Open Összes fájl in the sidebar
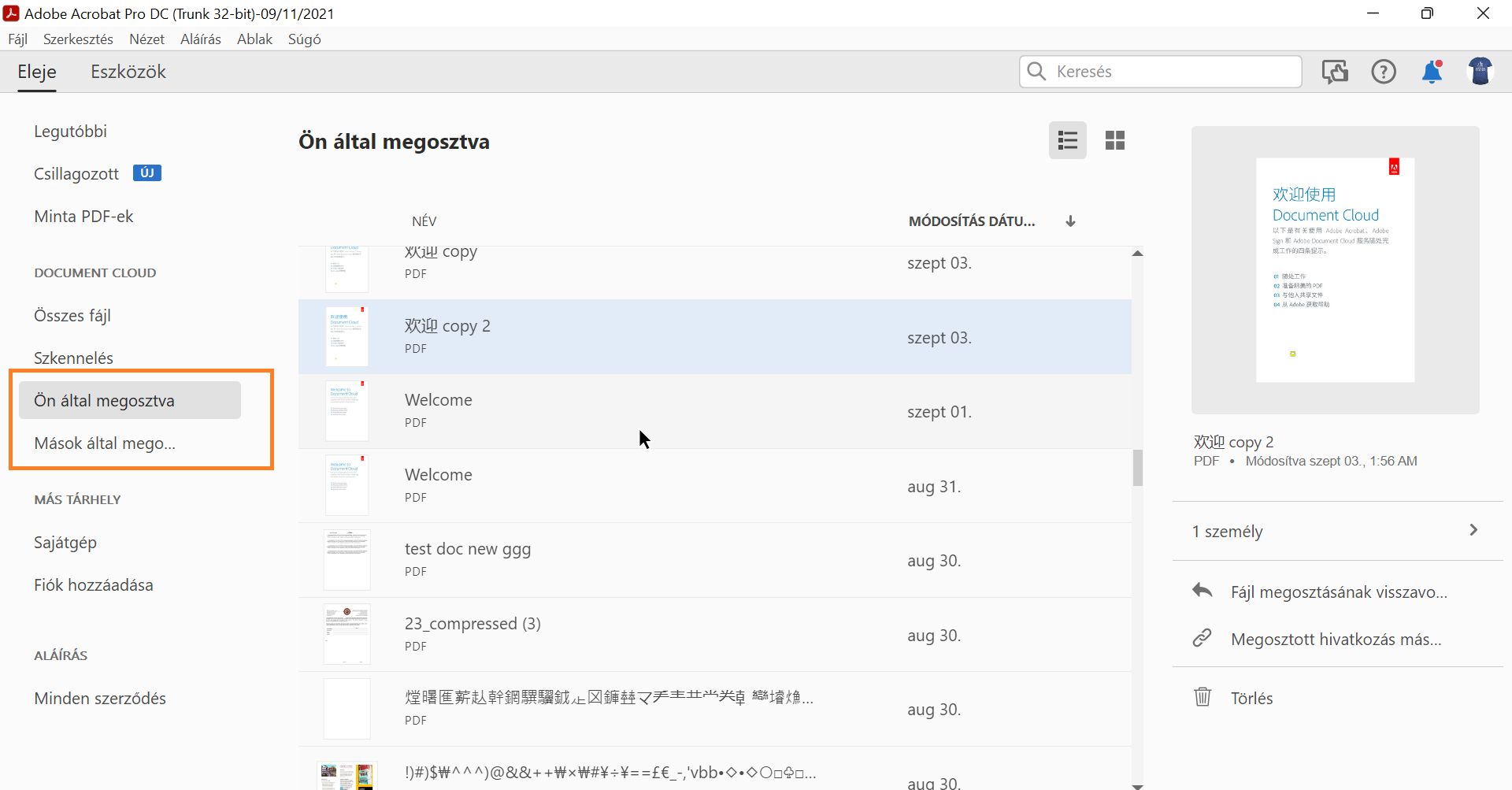 pyautogui.click(x=72, y=316)
